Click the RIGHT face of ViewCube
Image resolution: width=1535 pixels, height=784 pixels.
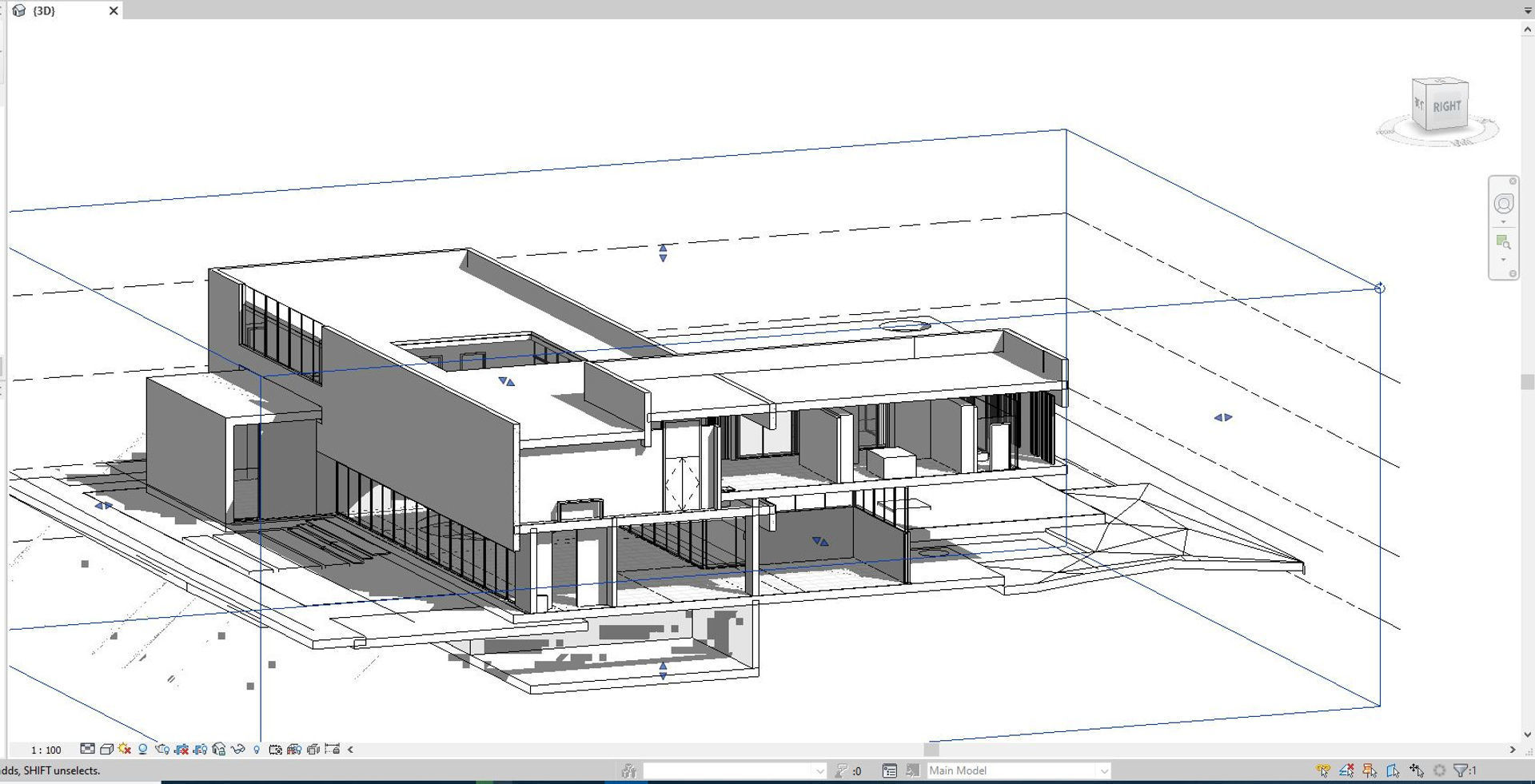1446,107
